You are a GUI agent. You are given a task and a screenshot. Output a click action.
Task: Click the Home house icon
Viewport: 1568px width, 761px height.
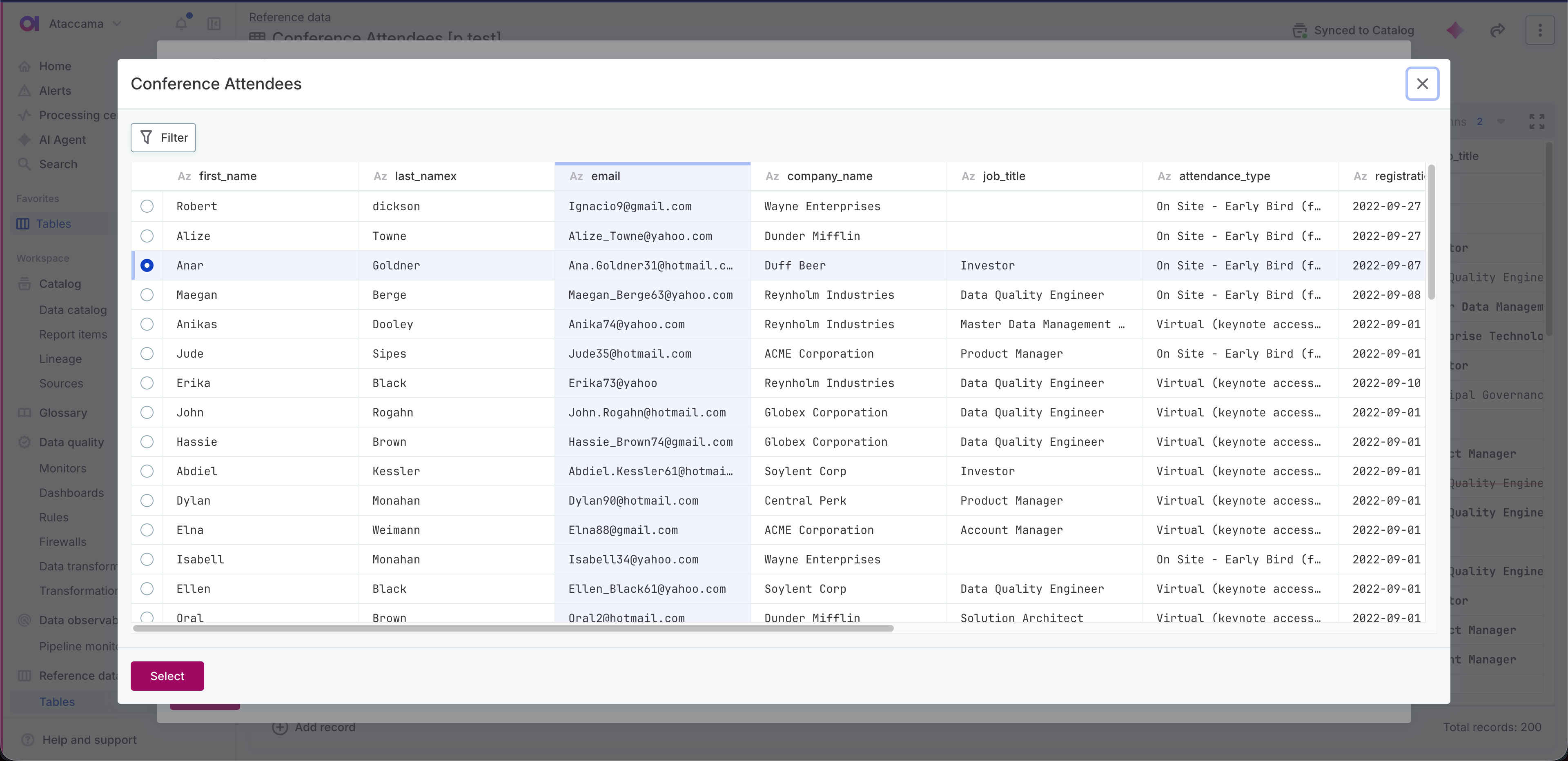(x=24, y=67)
